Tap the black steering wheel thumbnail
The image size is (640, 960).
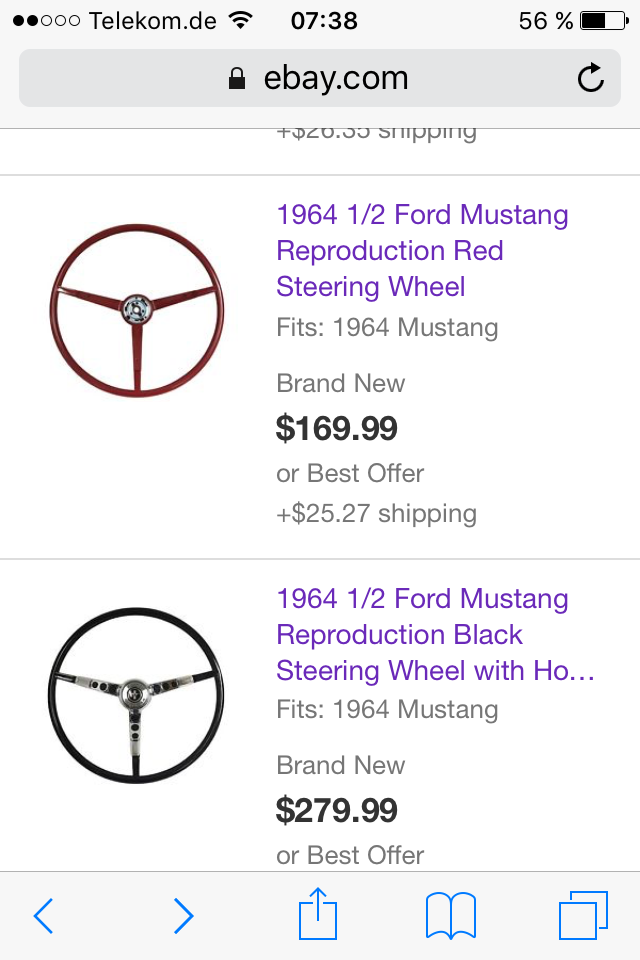[136, 695]
